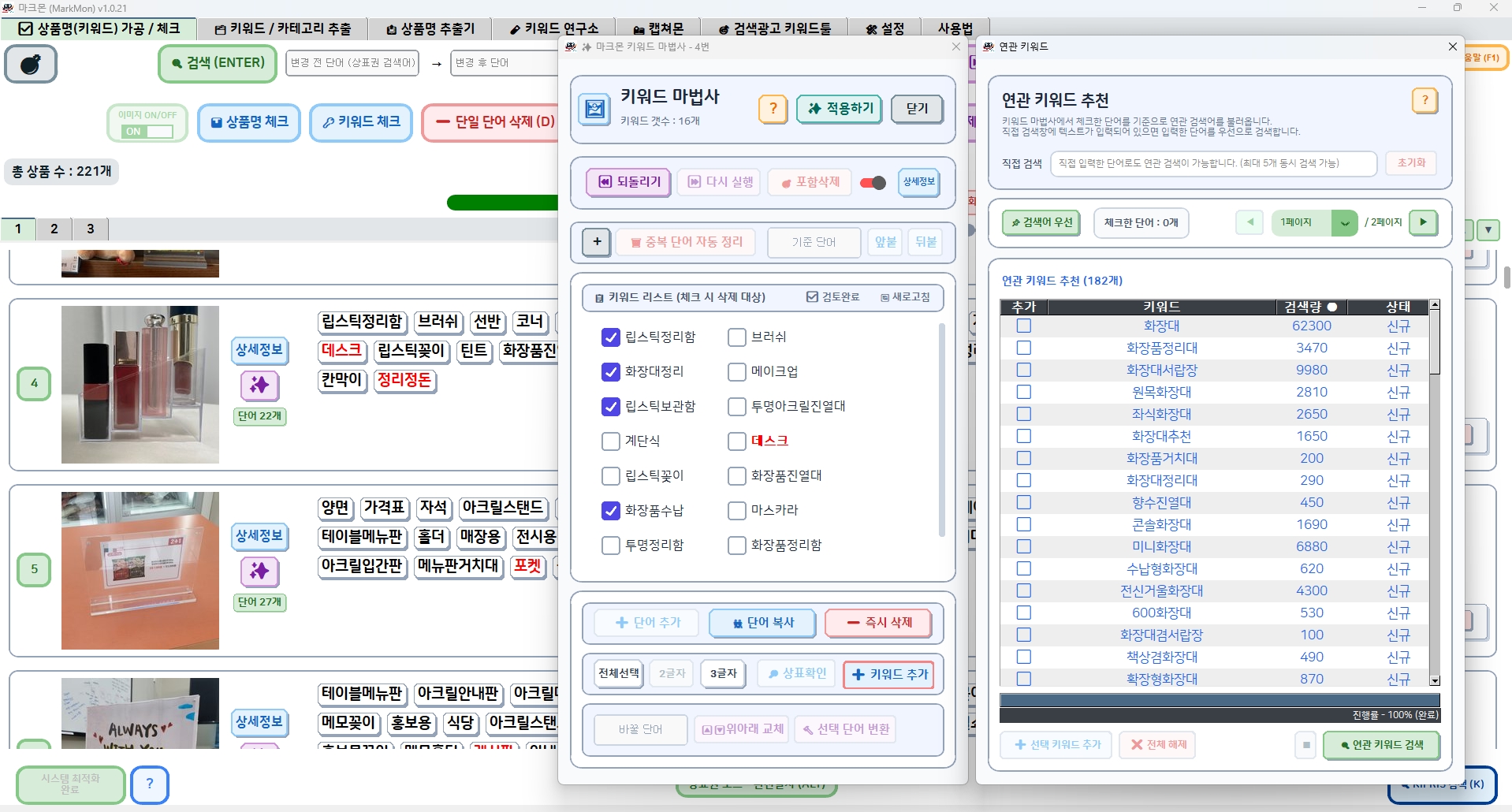Click related keywords table scroll down arrow

point(1435,680)
